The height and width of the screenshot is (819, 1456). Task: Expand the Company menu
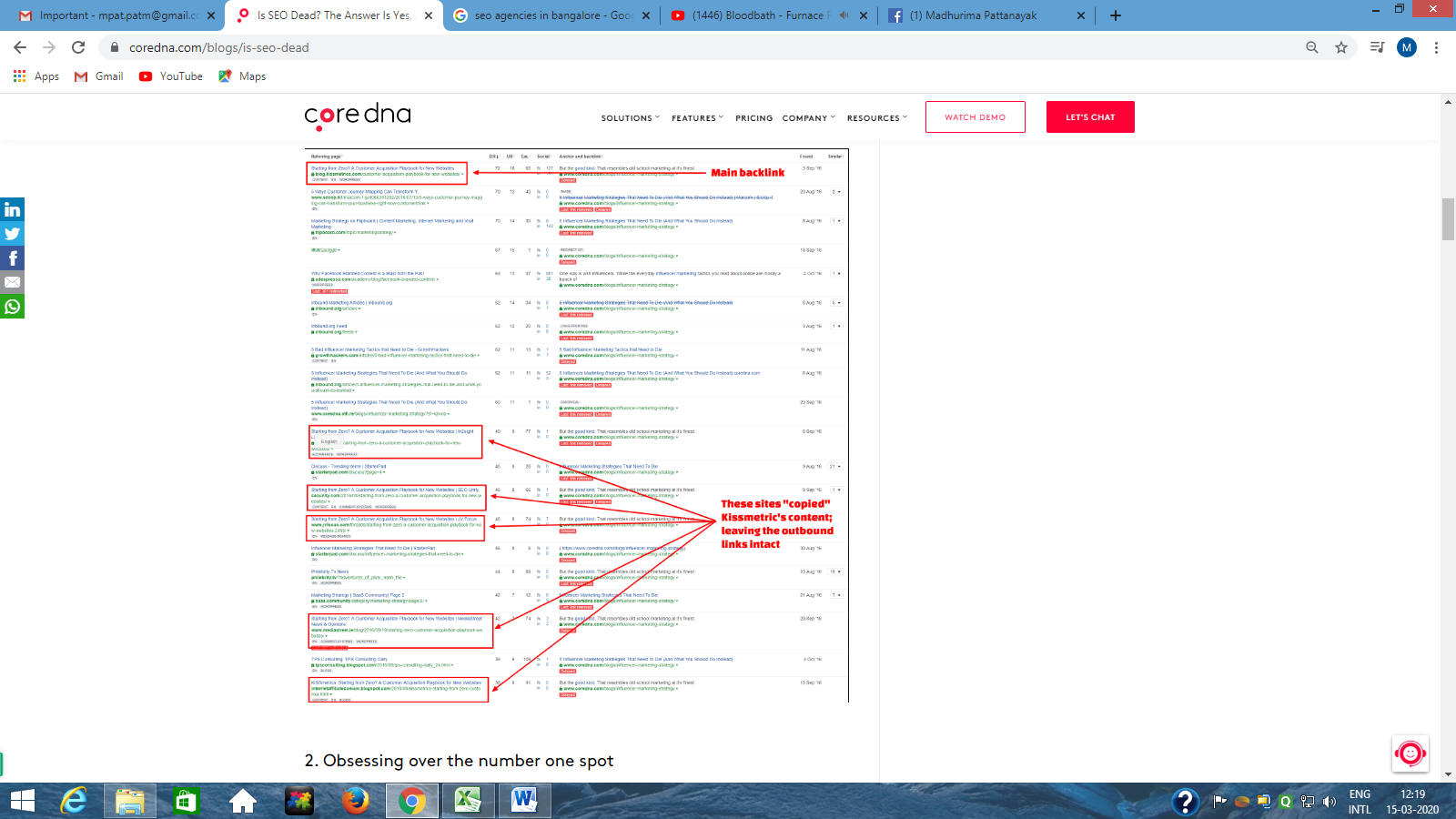809,118
